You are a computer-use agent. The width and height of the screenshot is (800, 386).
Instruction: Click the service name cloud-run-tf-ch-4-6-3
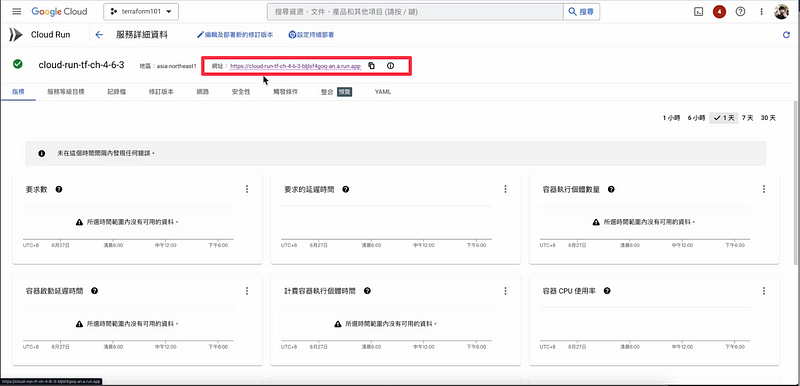tap(81, 65)
